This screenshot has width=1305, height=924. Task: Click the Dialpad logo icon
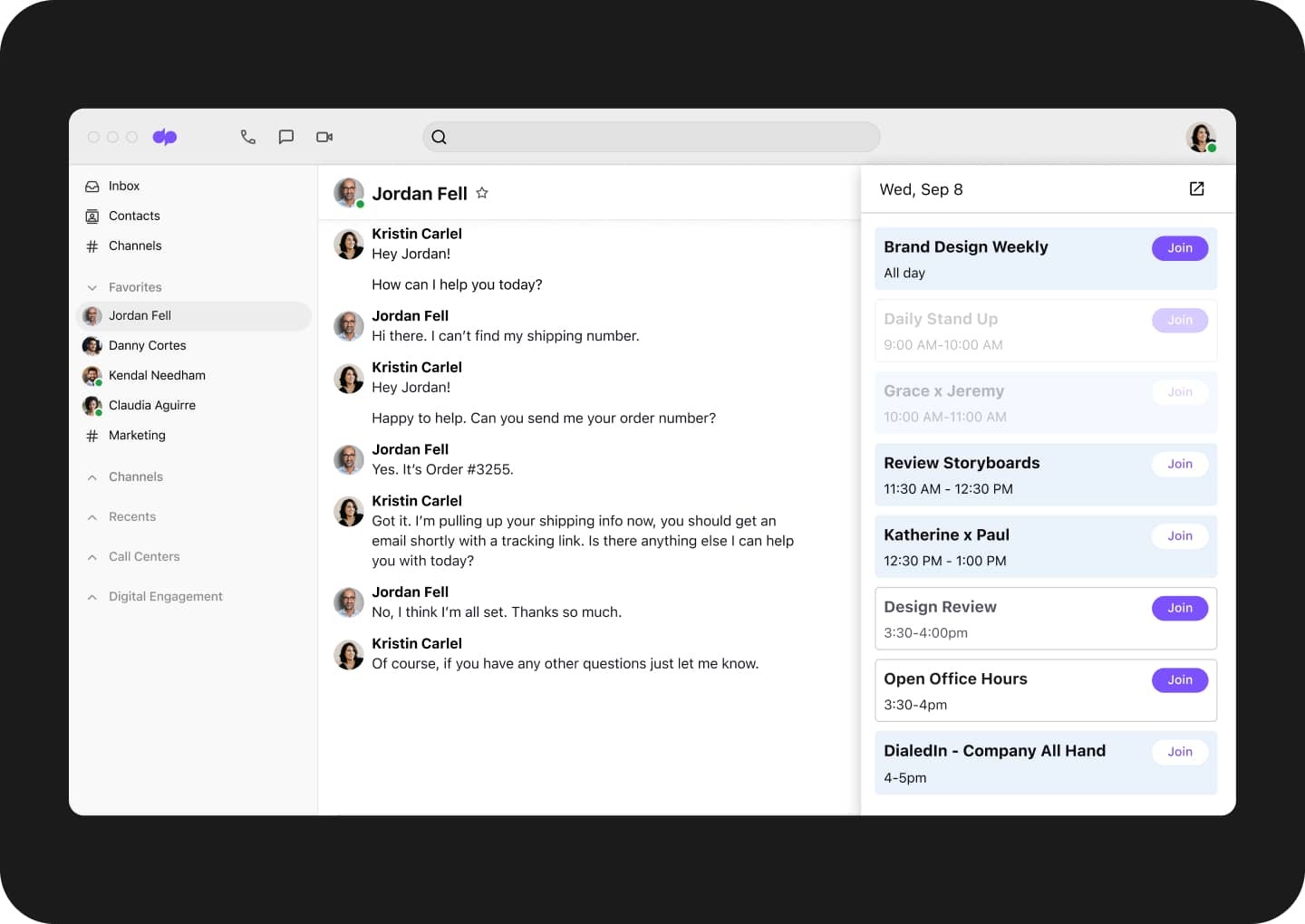165,137
